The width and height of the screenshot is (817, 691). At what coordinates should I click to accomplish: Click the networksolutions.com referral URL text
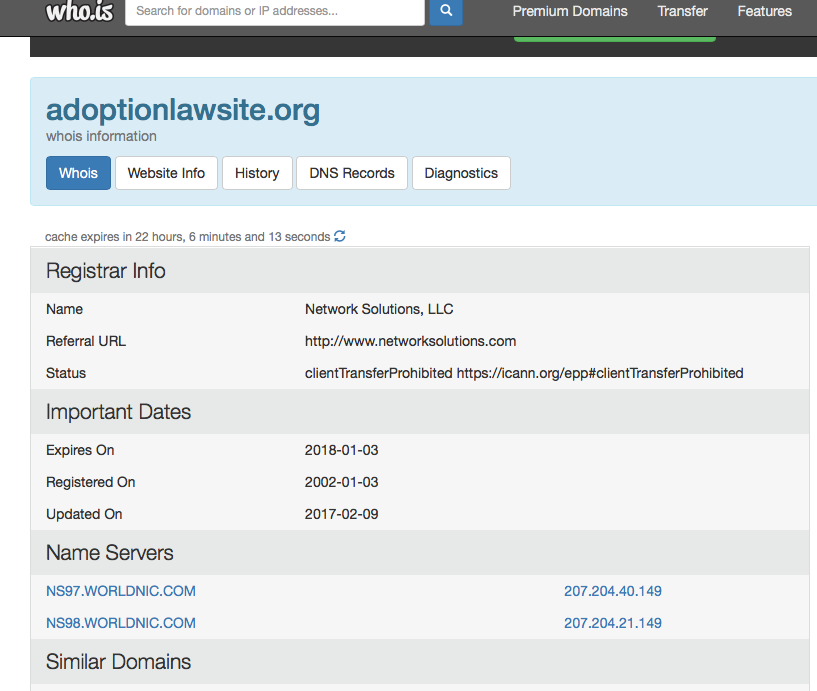coord(410,341)
